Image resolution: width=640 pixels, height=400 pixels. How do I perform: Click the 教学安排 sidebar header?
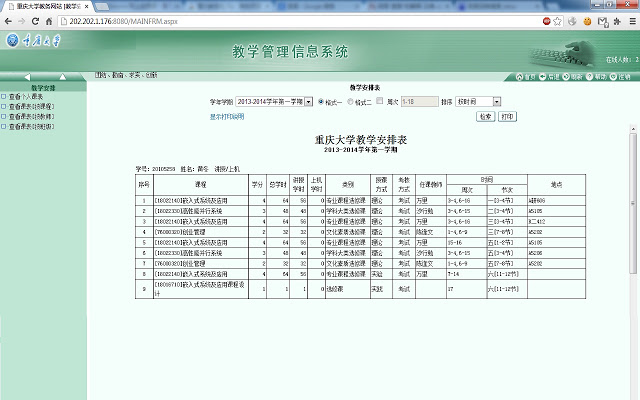43,87
